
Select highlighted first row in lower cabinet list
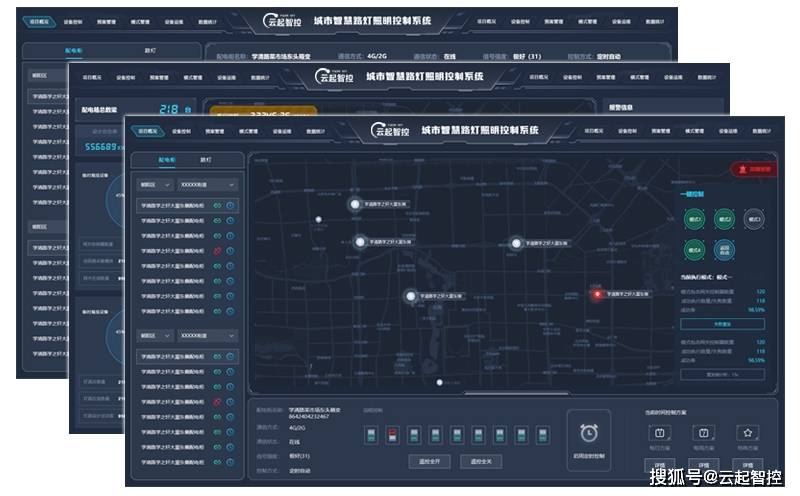coord(187,357)
